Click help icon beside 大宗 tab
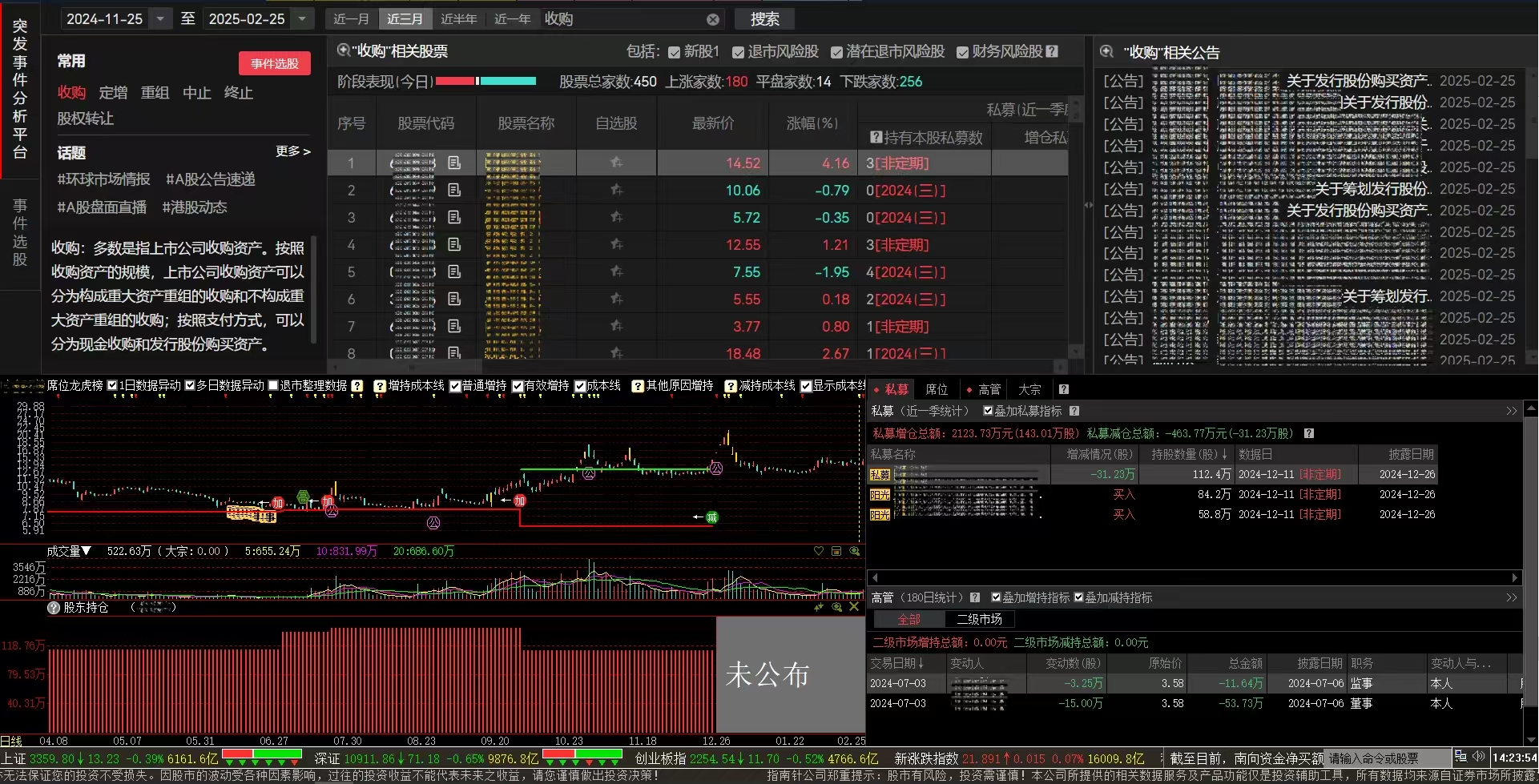 click(1063, 389)
